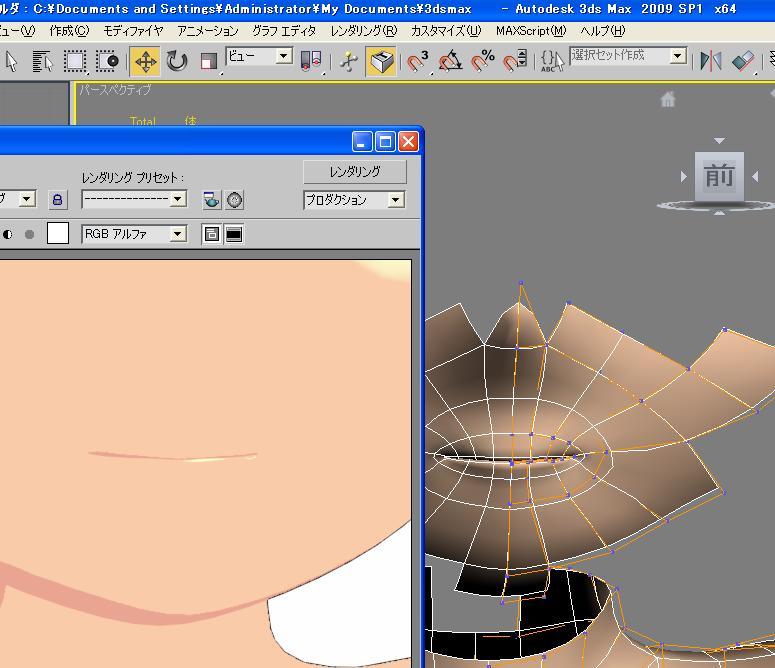Rotate ViewCube with right arrow
This screenshot has height=668, width=775.
pyautogui.click(x=755, y=176)
